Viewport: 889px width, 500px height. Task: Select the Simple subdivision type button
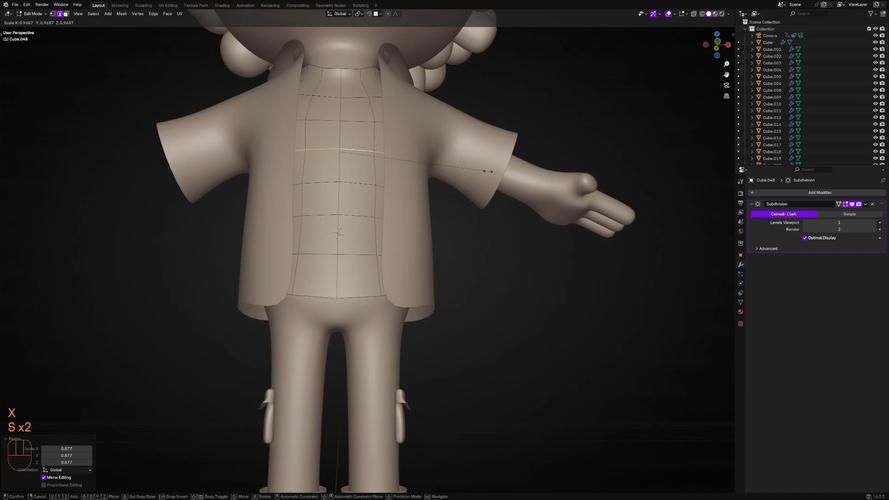point(849,214)
